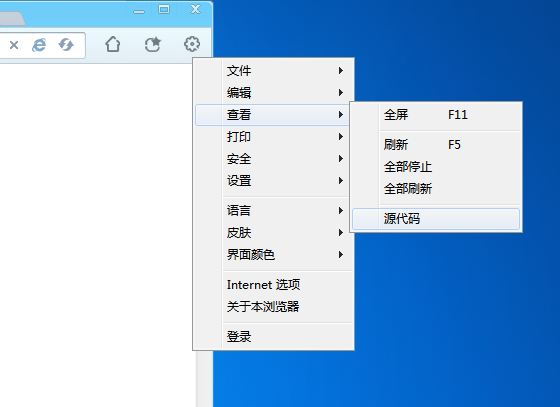Expand the arrow beside 语言
Image resolution: width=560 pixels, height=407 pixels.
[x=341, y=211]
